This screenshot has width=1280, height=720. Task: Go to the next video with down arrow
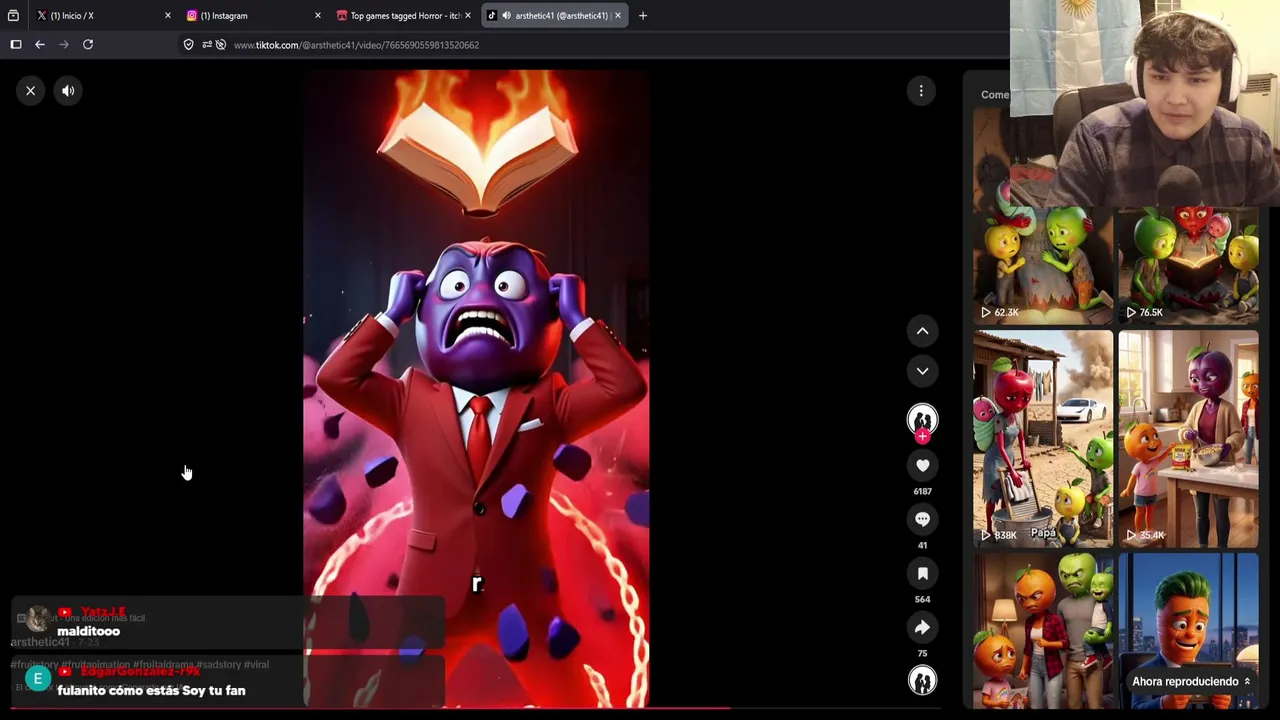922,371
